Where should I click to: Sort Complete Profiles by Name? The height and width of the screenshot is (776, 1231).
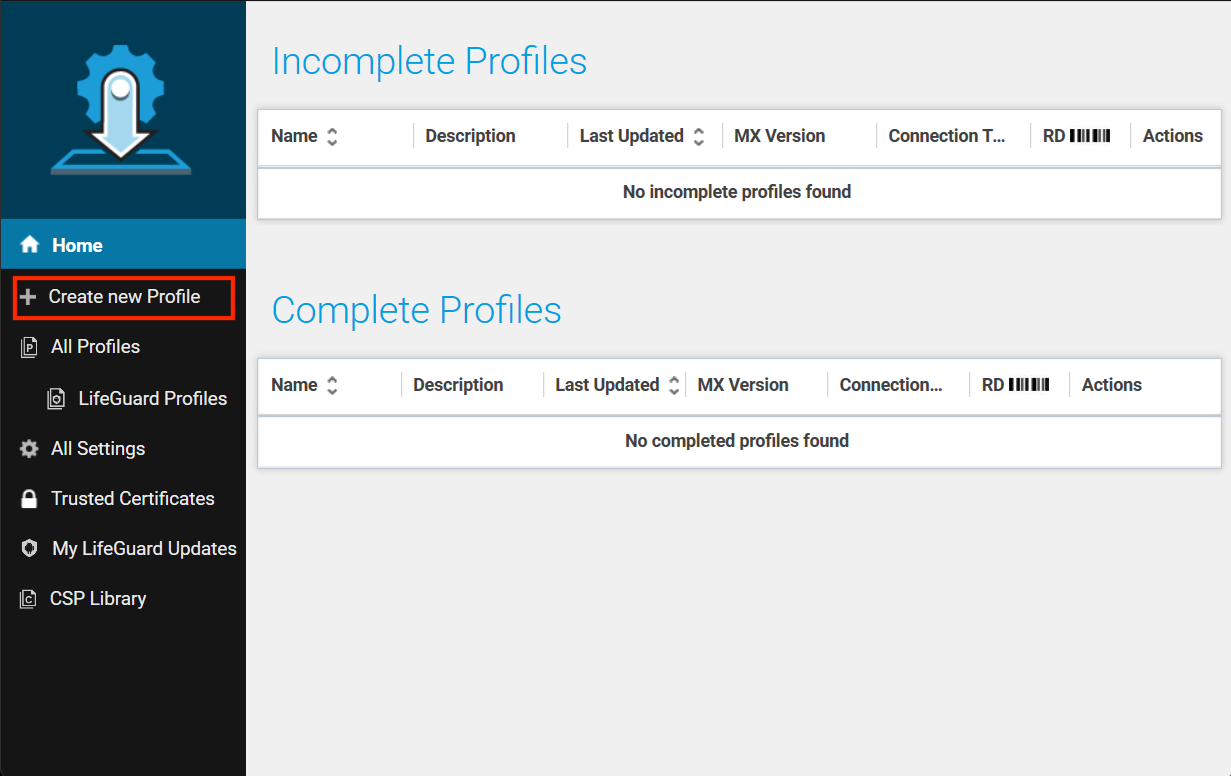click(332, 386)
